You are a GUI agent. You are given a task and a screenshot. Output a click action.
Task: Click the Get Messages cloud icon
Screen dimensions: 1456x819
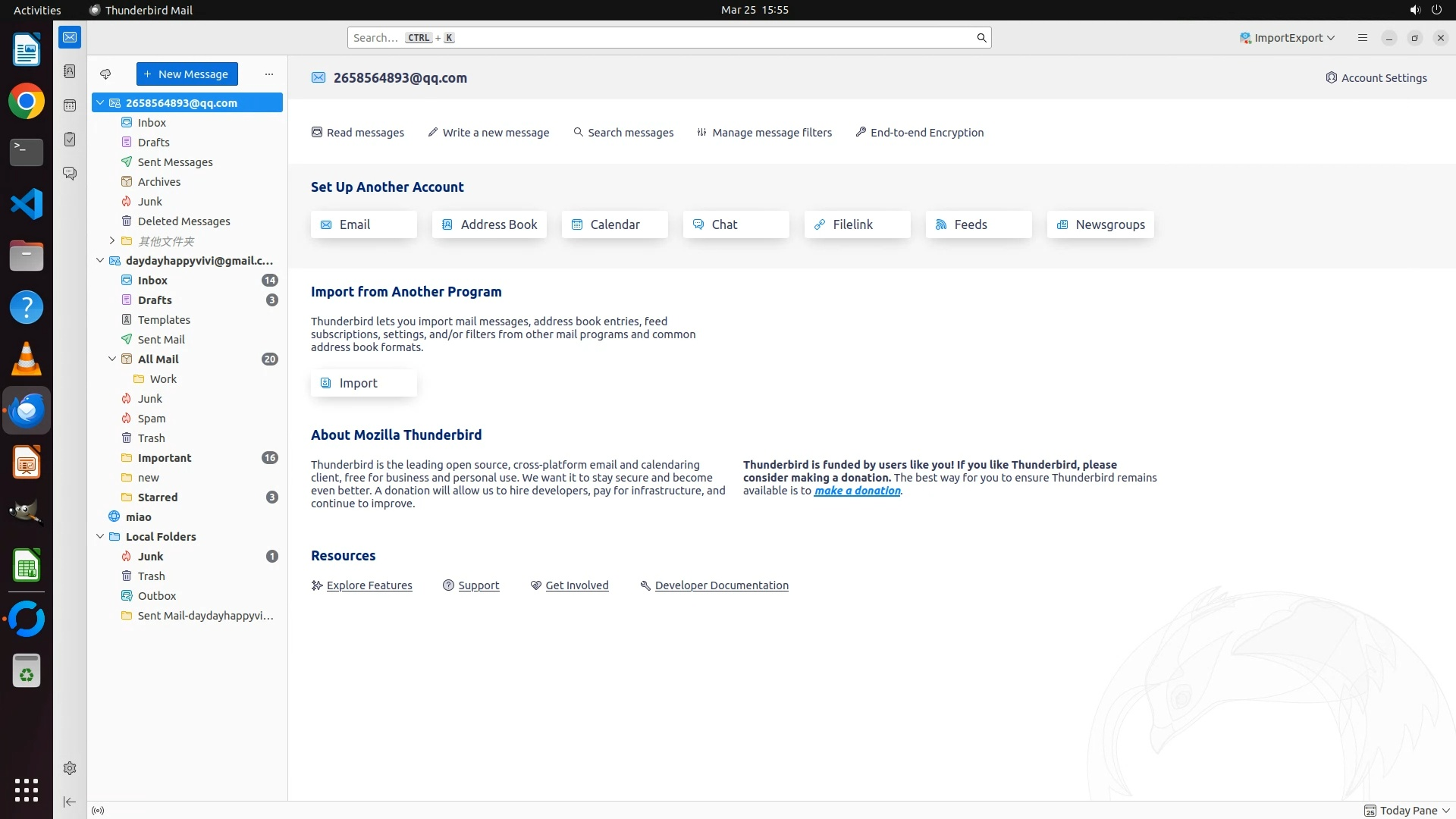[x=105, y=74]
